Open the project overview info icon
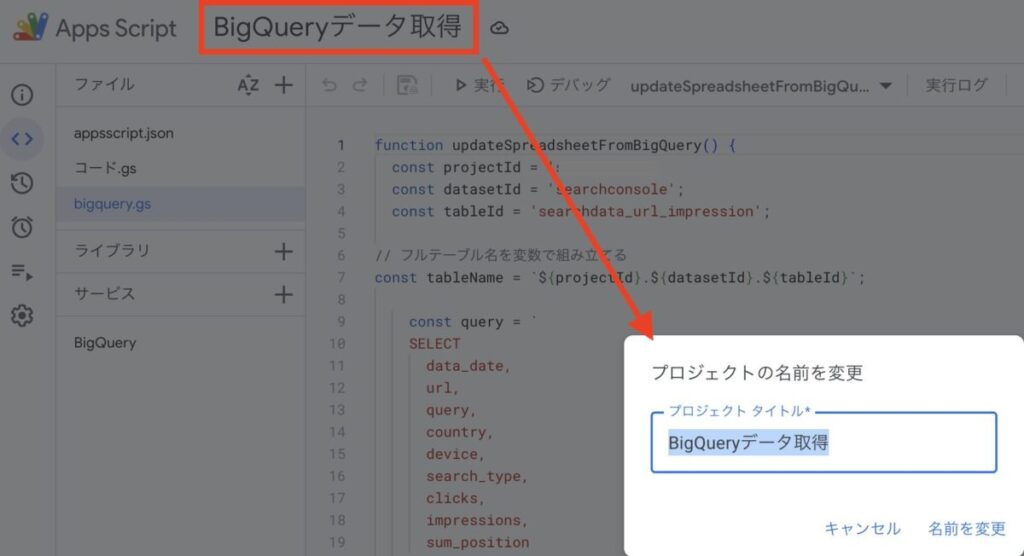This screenshot has width=1024, height=556. [22, 95]
